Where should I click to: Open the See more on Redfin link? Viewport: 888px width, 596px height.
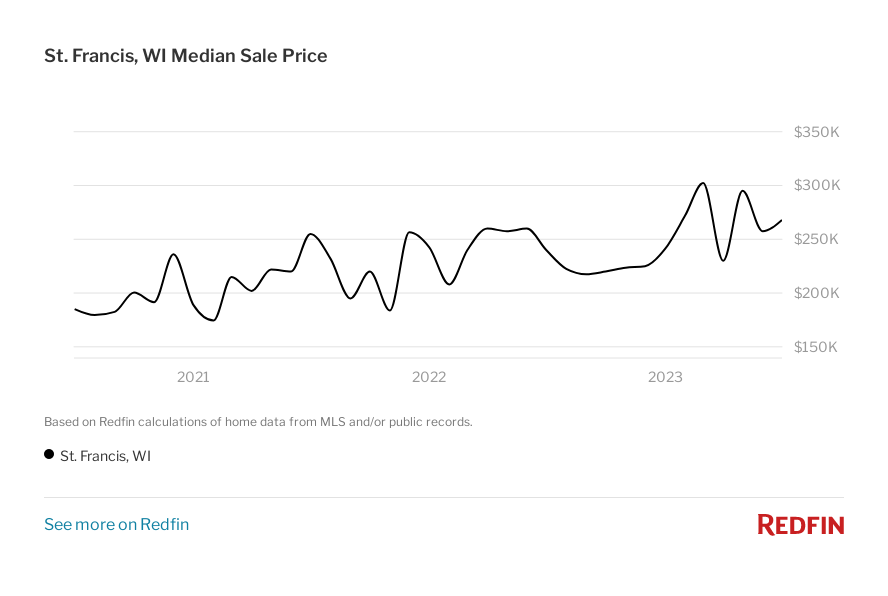pyautogui.click(x=116, y=524)
